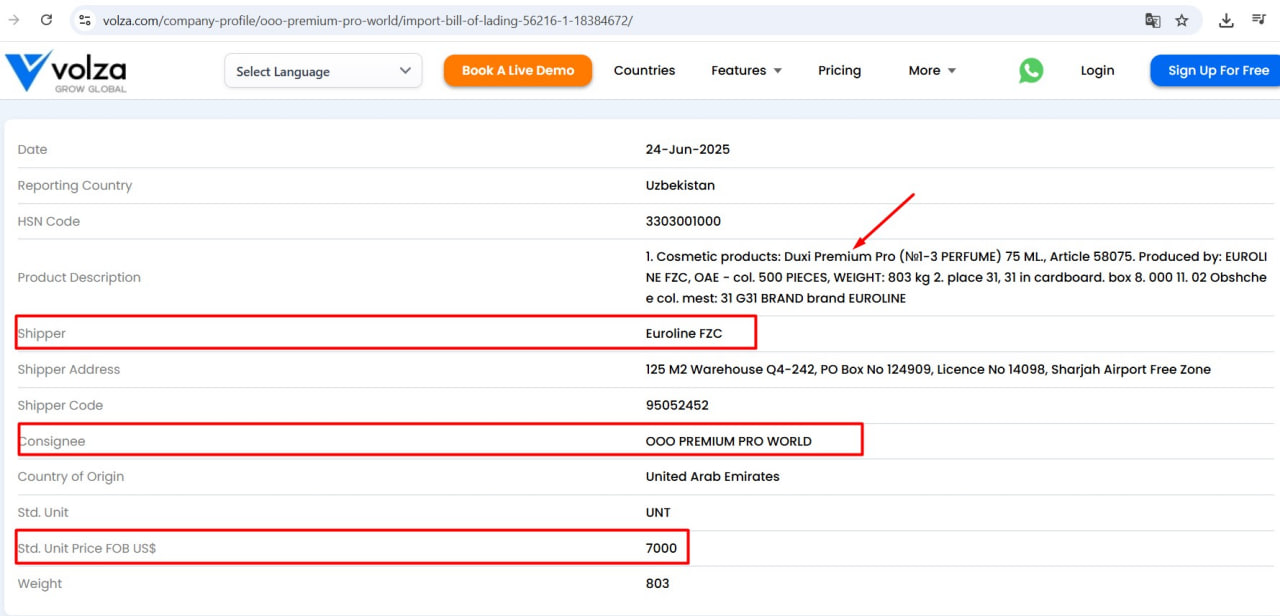Click the browser forward arrow
The image size is (1280, 616).
[14, 20]
